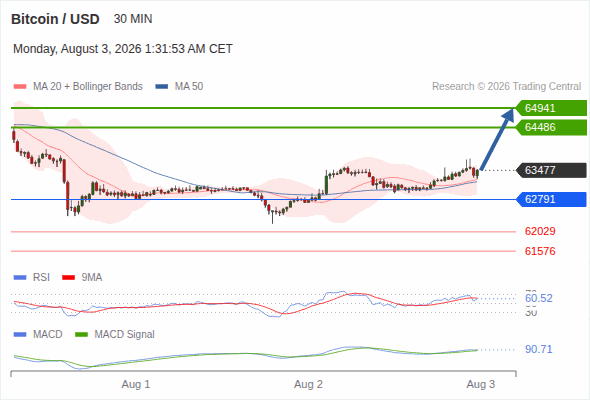Click the Aug 3 date label
Viewport: 590px width, 400px height.
481,384
